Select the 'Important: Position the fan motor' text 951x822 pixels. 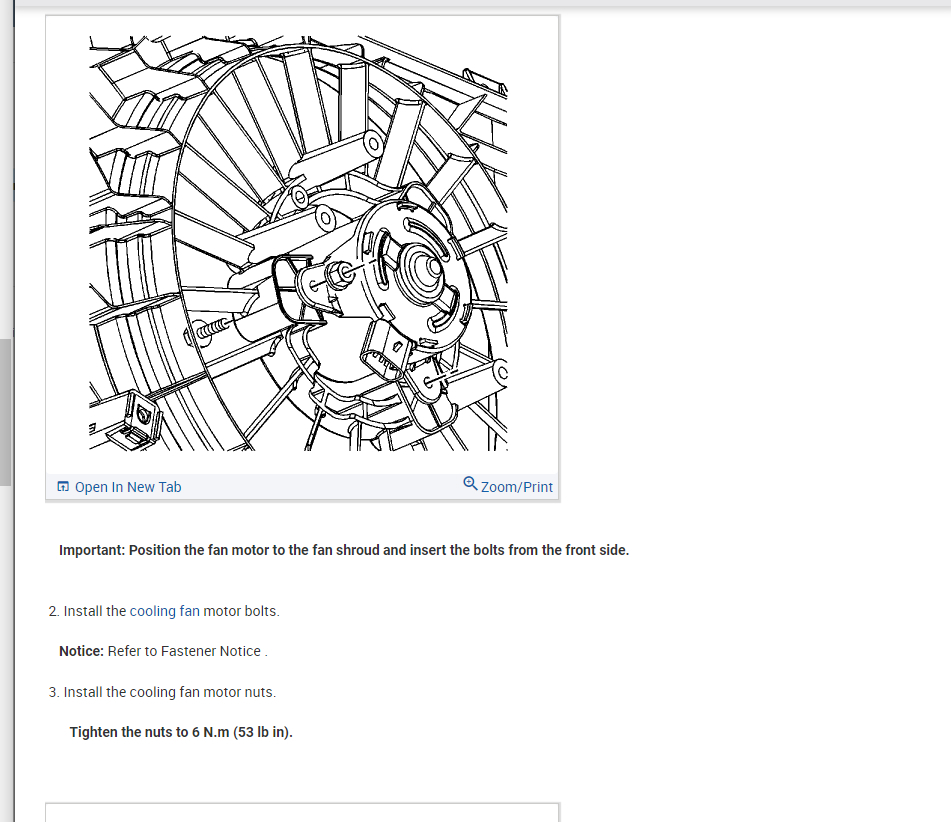point(344,550)
